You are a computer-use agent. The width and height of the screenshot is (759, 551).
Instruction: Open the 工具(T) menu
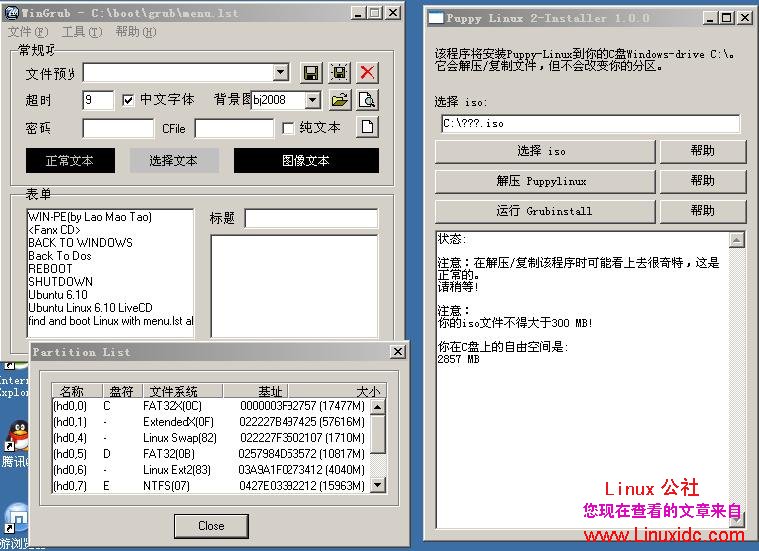pyautogui.click(x=82, y=32)
